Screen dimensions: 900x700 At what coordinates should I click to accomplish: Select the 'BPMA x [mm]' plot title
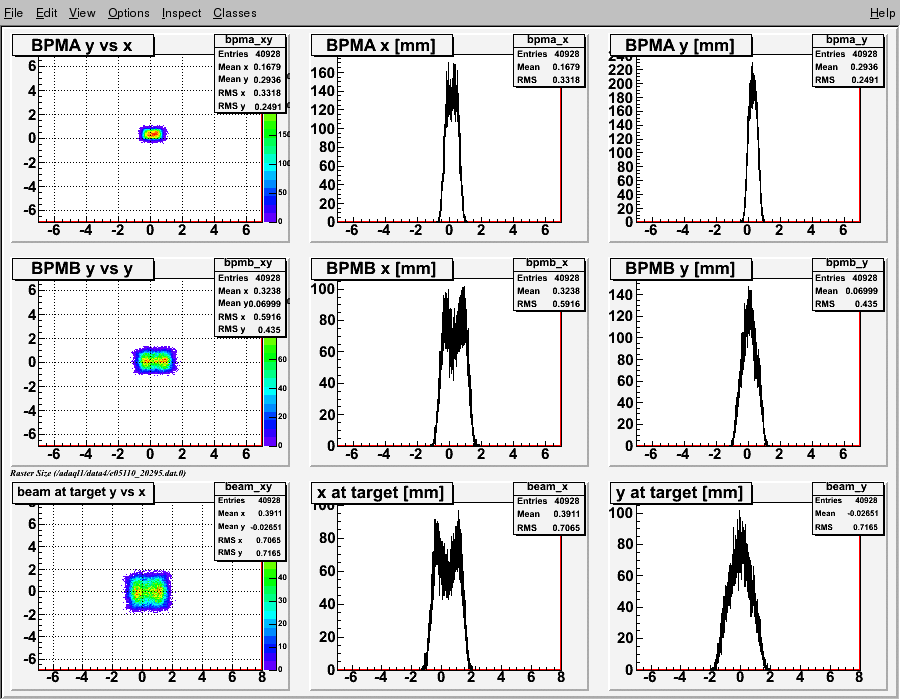click(382, 45)
